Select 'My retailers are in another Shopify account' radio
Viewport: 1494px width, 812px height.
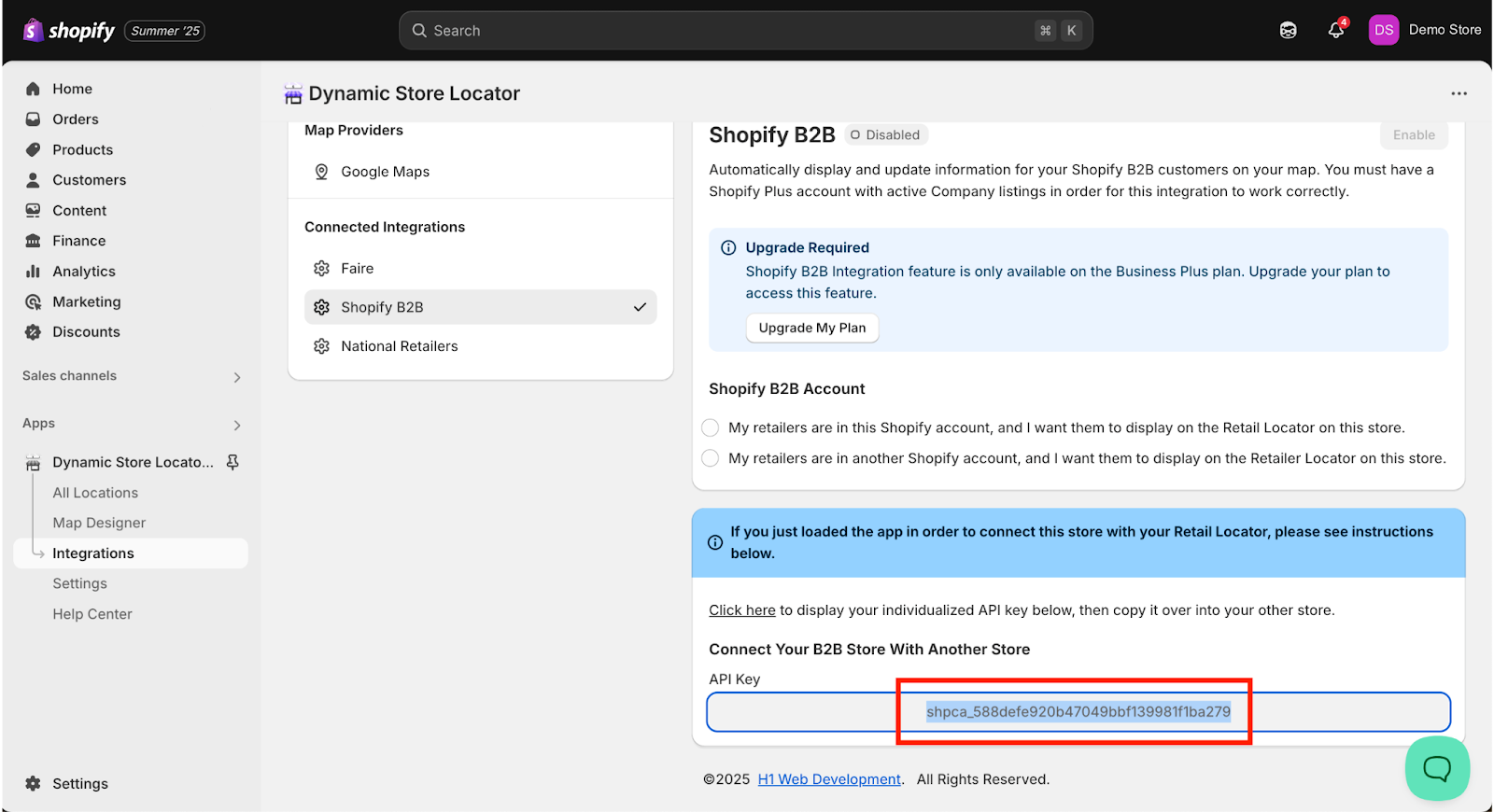point(711,458)
